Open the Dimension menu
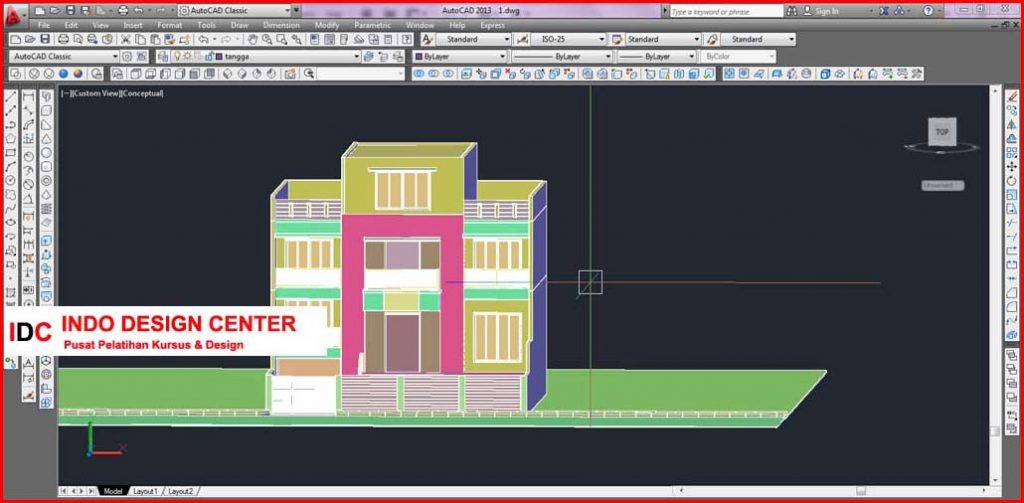The image size is (1024, 503). pyautogui.click(x=281, y=25)
